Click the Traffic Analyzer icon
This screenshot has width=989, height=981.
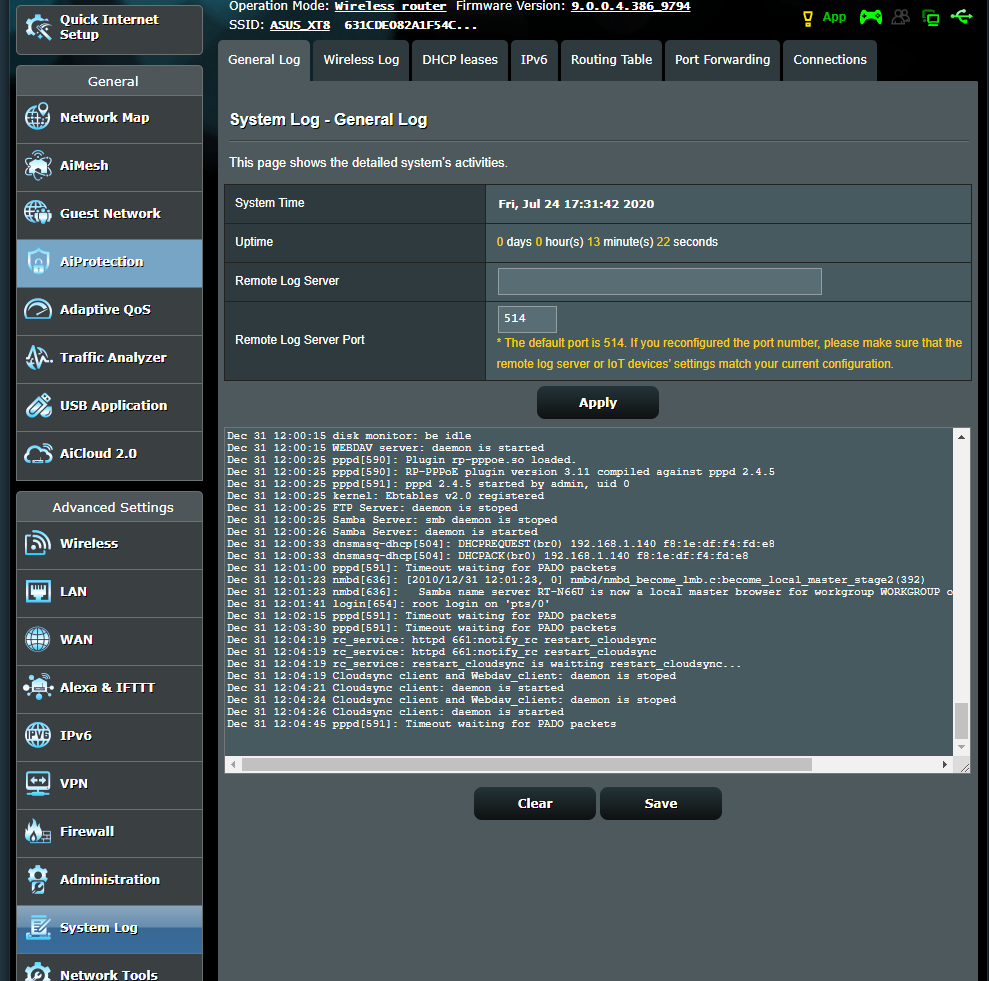[x=38, y=357]
